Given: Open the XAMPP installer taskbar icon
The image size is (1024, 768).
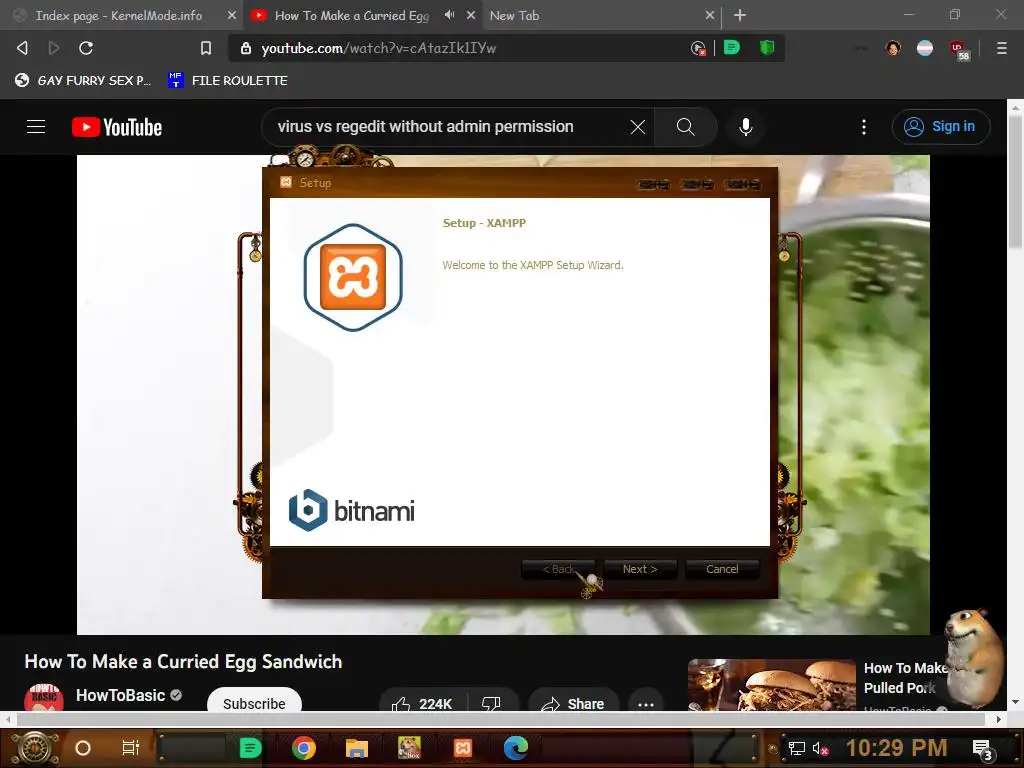Looking at the screenshot, I should (462, 748).
